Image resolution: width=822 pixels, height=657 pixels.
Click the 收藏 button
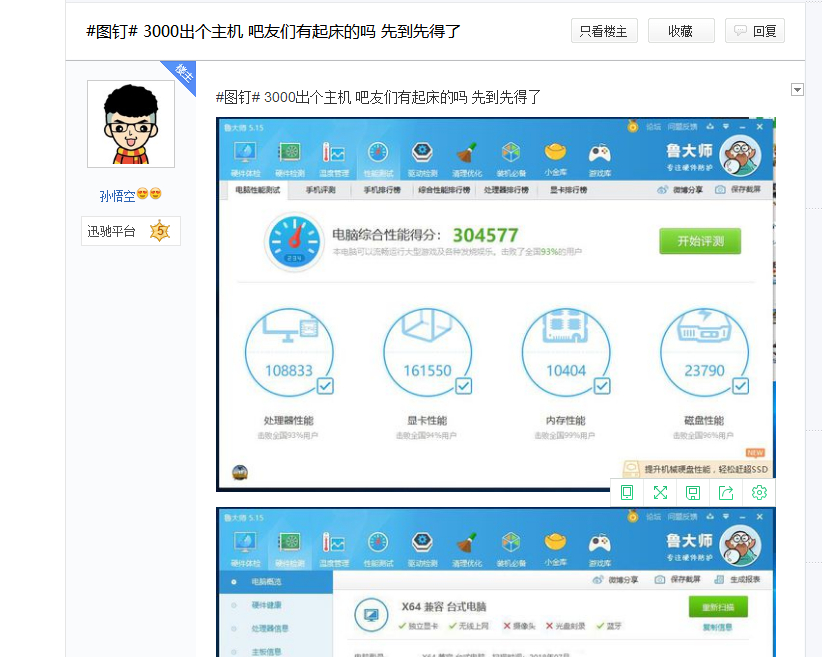681,31
